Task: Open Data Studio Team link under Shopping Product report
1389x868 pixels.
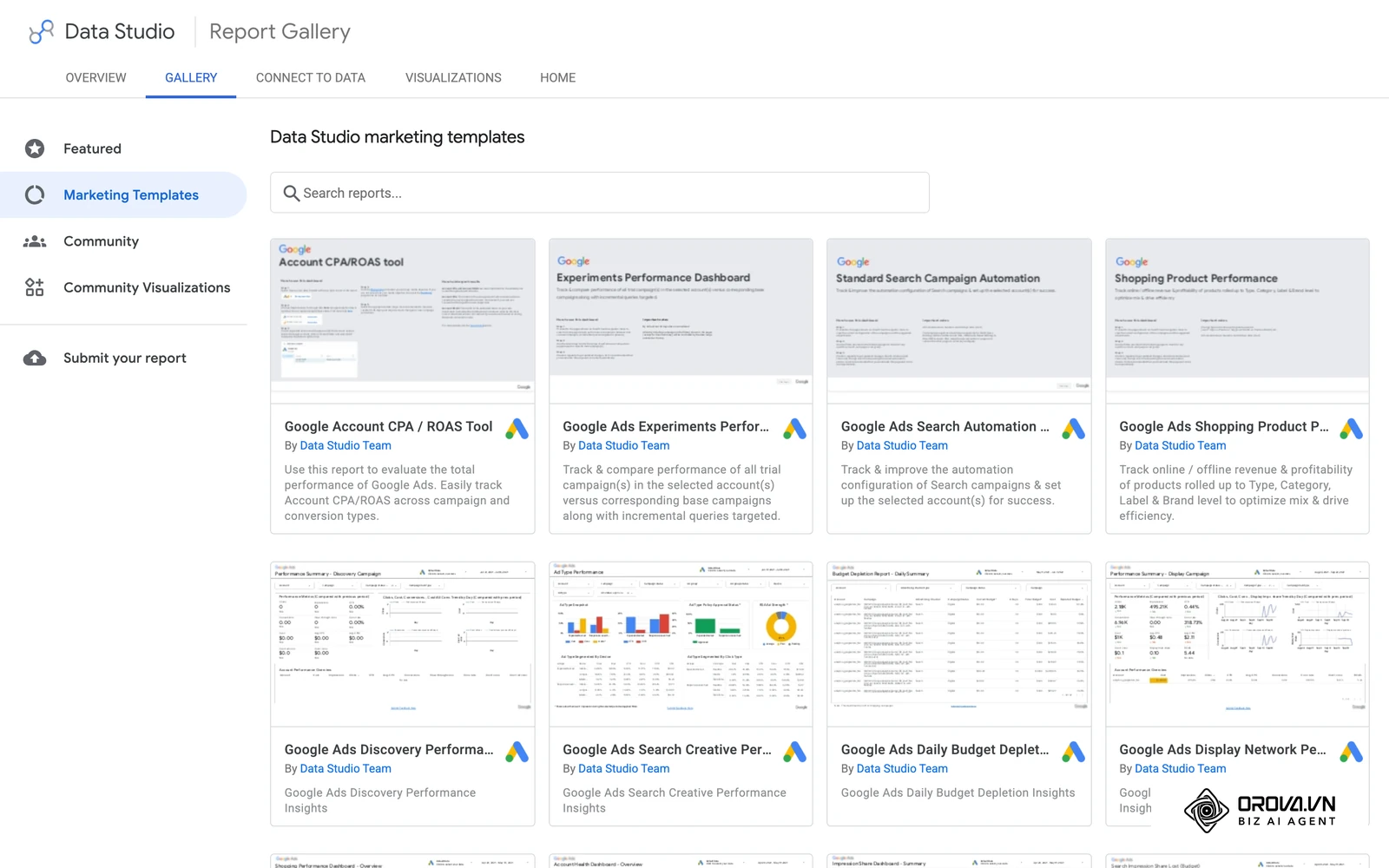Action: click(x=1180, y=445)
